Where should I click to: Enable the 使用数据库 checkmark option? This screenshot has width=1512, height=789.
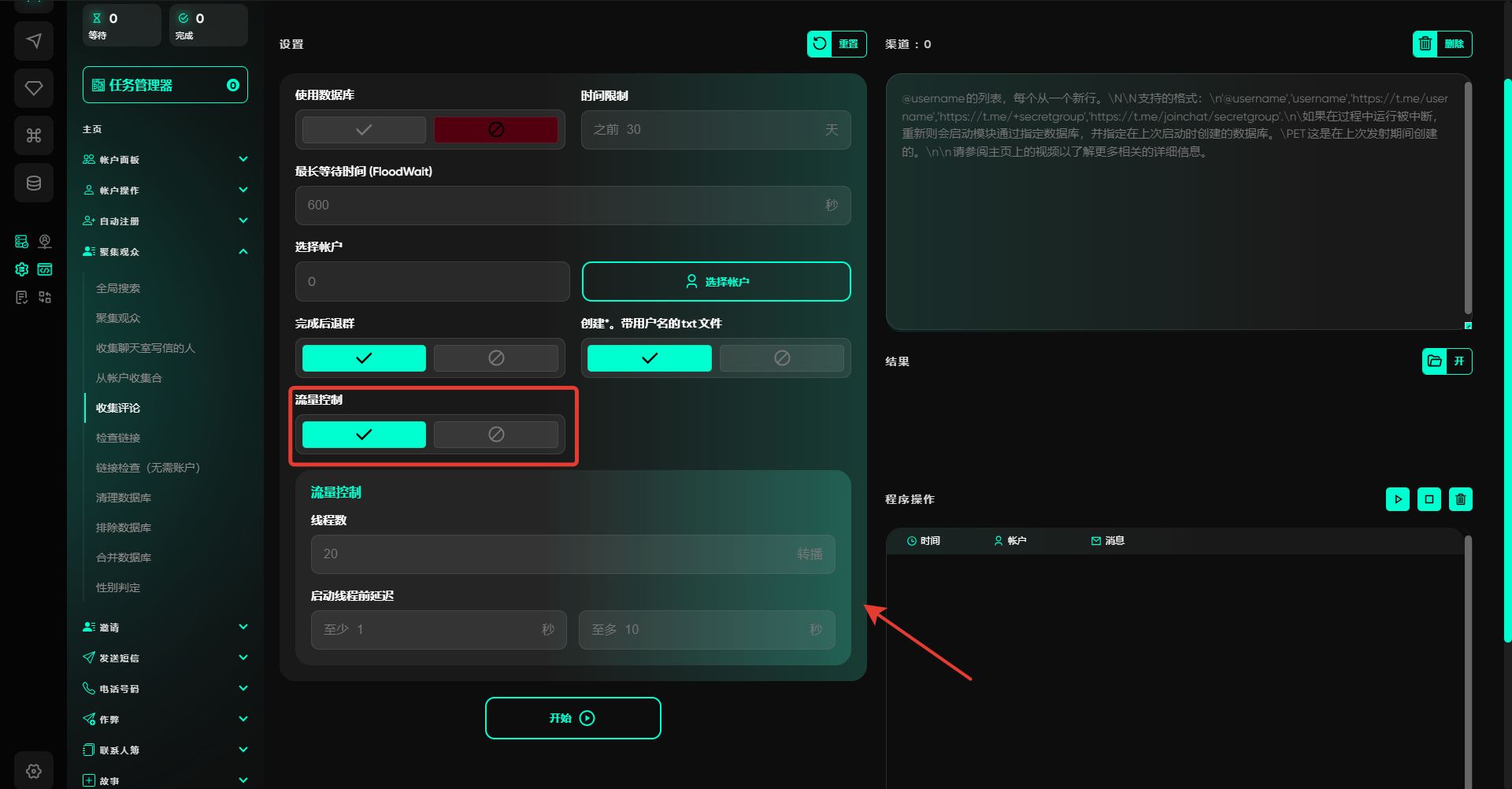364,130
